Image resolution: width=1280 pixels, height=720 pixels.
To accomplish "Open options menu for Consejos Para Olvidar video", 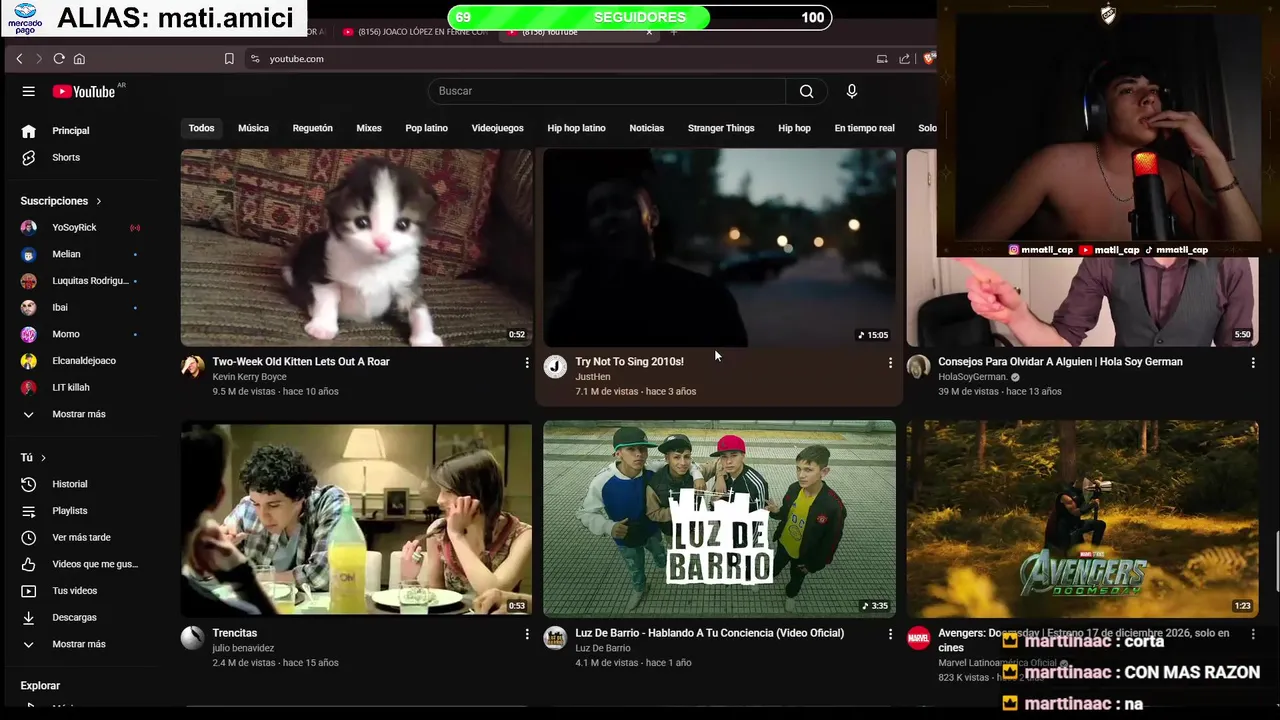I will 1253,363.
